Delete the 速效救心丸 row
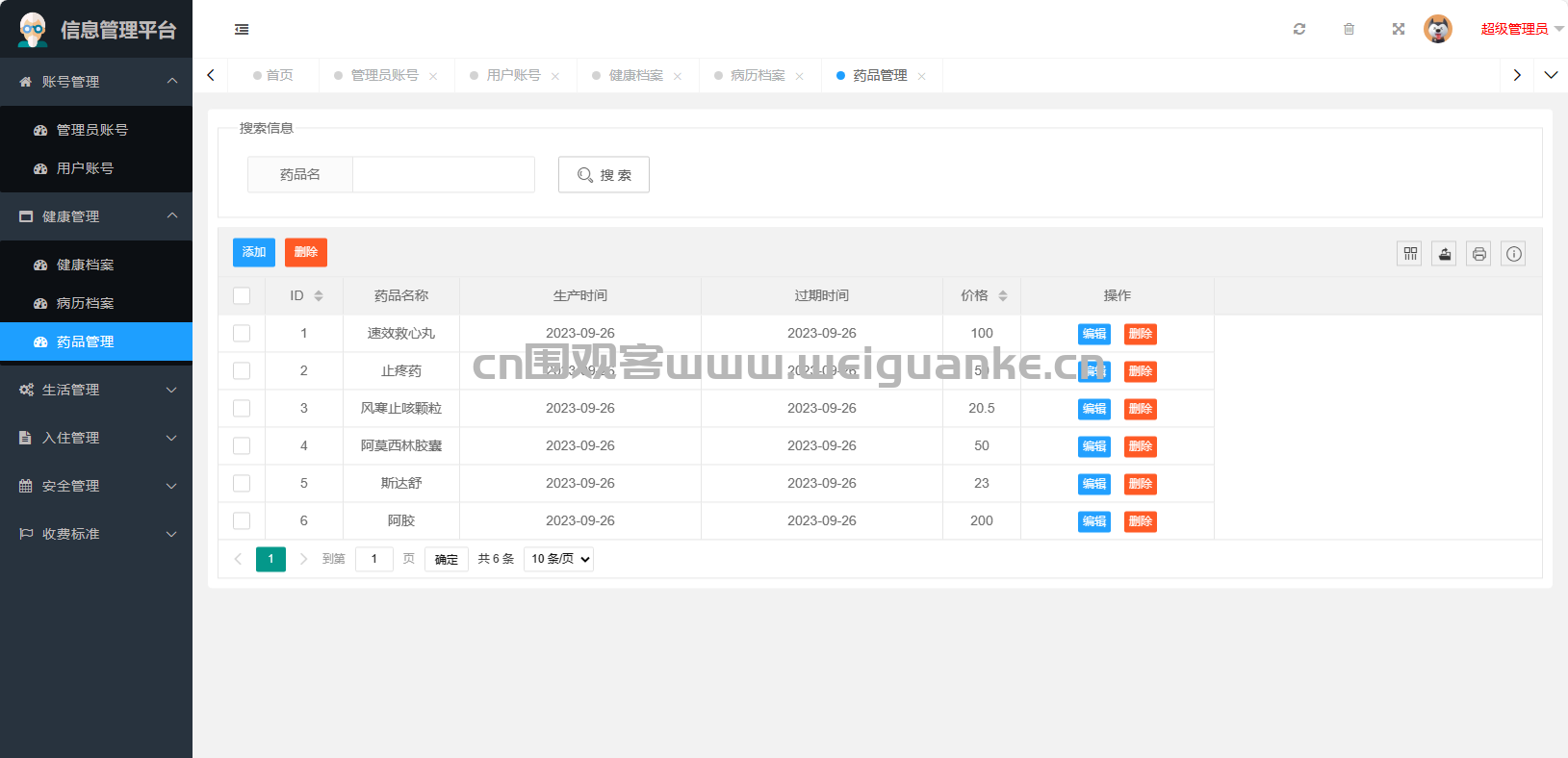The height and width of the screenshot is (758, 1568). pyautogui.click(x=1141, y=334)
